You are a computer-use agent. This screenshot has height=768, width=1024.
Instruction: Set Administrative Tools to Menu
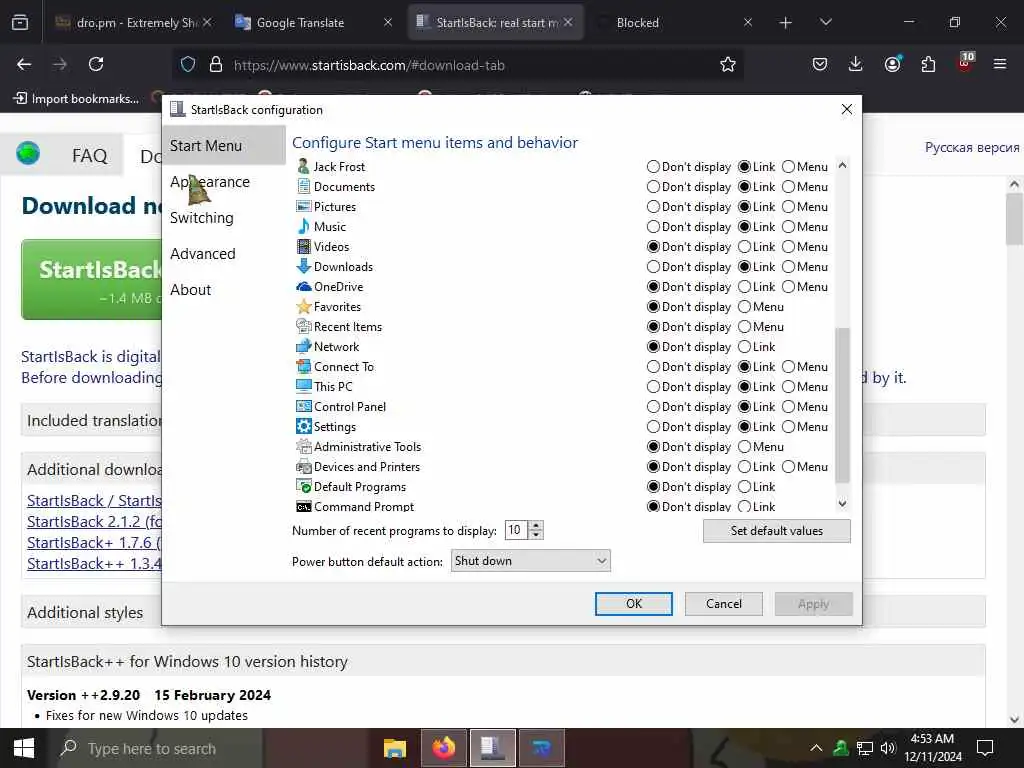point(744,447)
